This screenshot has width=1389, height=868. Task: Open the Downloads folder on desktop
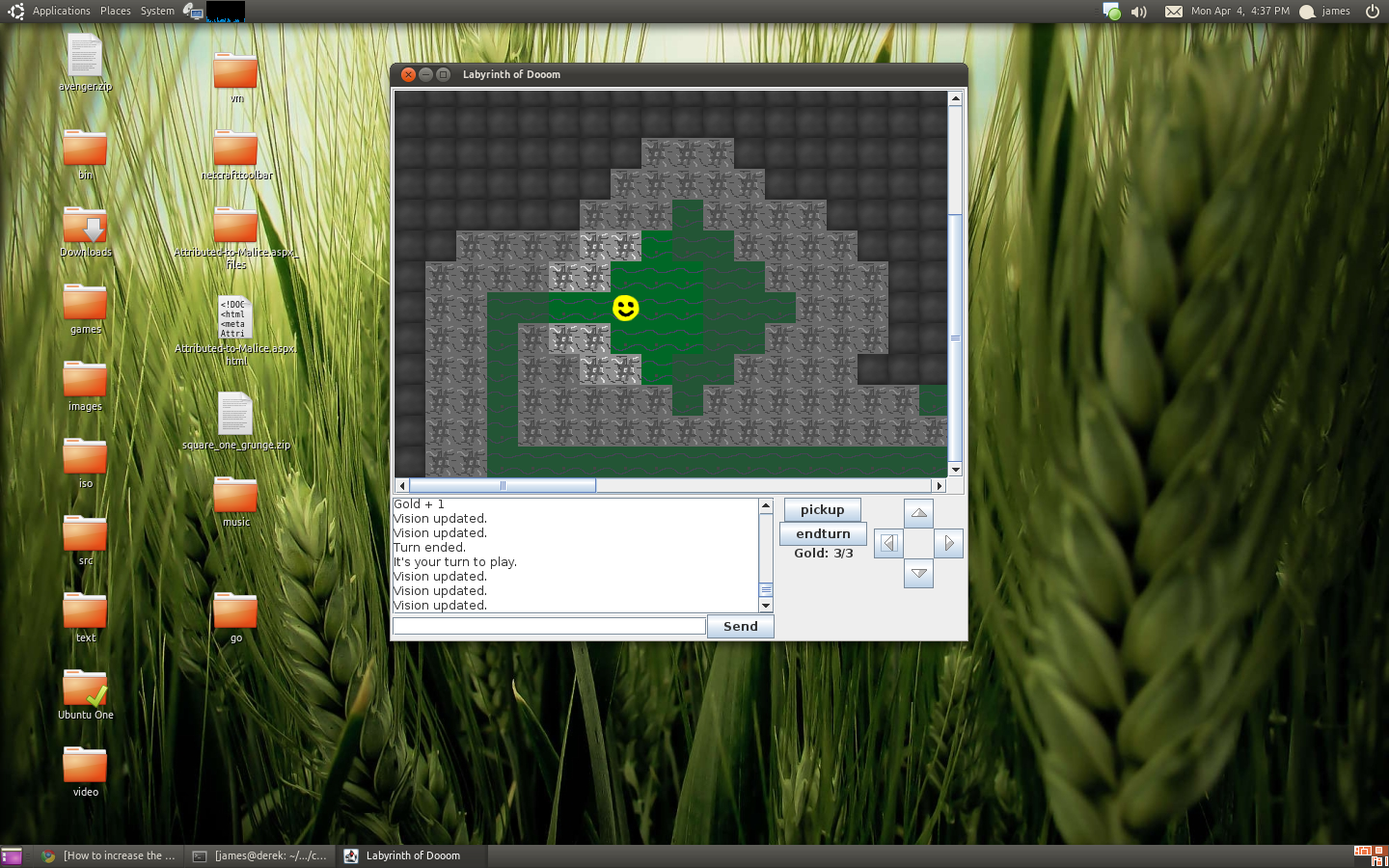[x=86, y=228]
